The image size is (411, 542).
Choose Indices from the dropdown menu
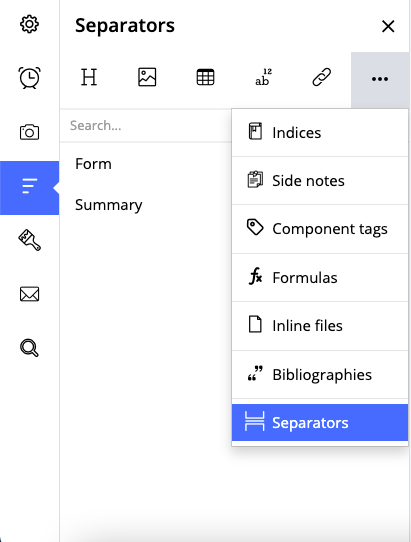[320, 133]
